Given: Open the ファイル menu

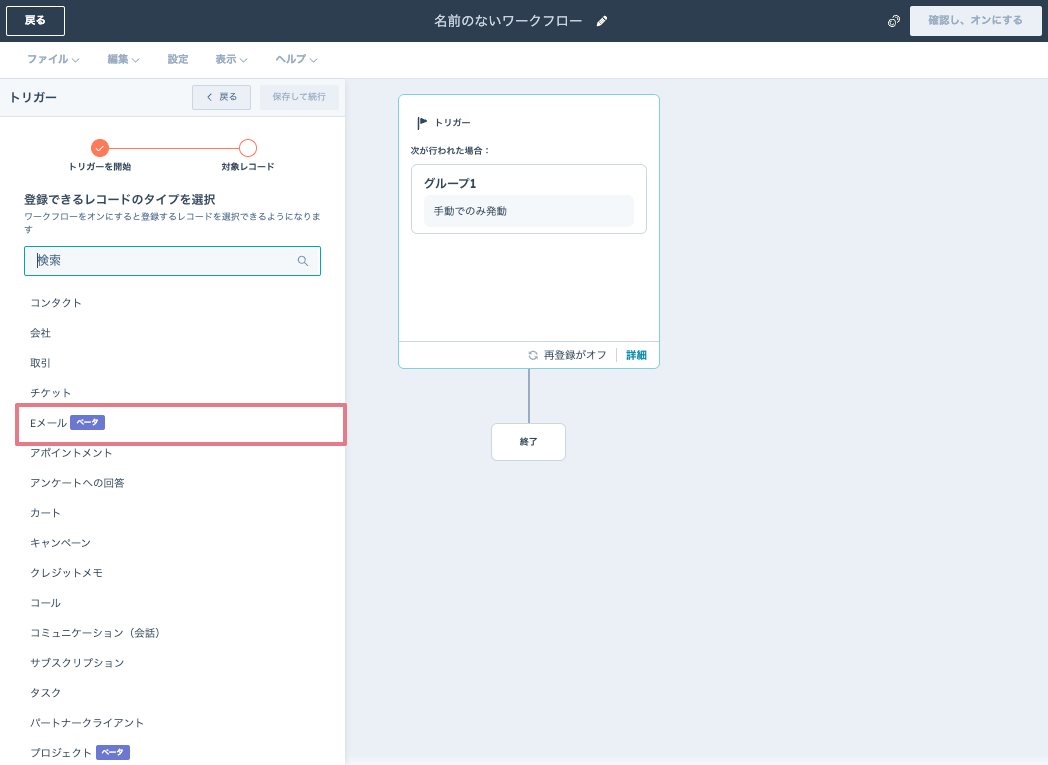Looking at the screenshot, I should click(53, 59).
